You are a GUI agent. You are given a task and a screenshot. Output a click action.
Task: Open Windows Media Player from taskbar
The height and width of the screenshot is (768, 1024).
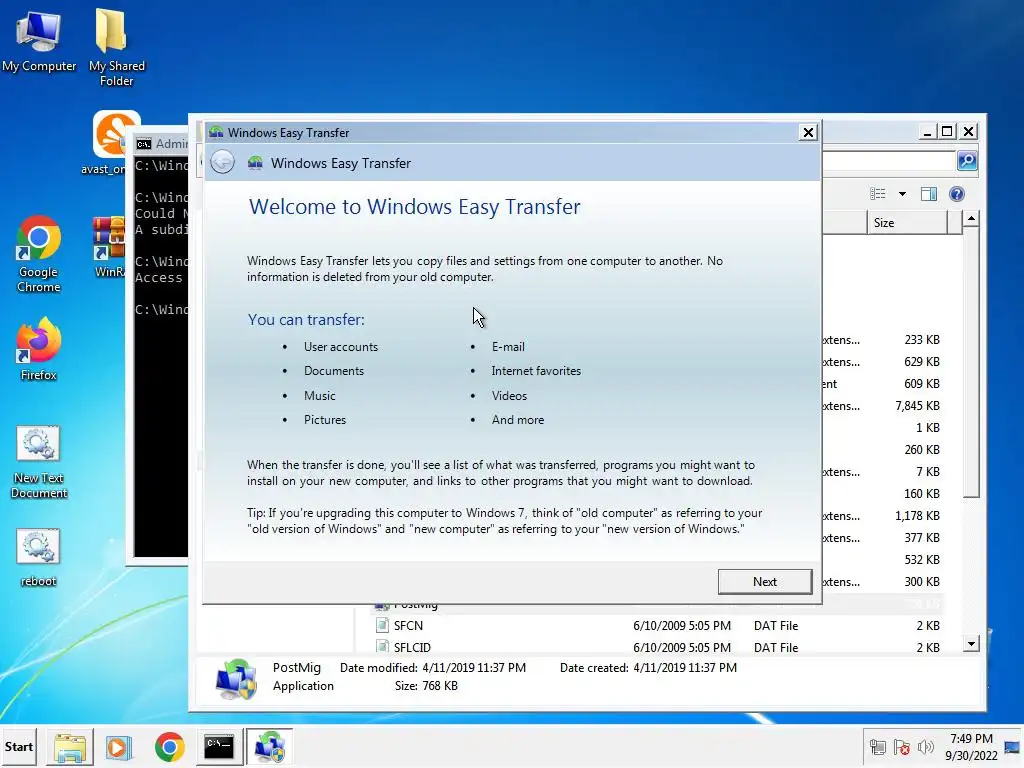[x=119, y=747]
